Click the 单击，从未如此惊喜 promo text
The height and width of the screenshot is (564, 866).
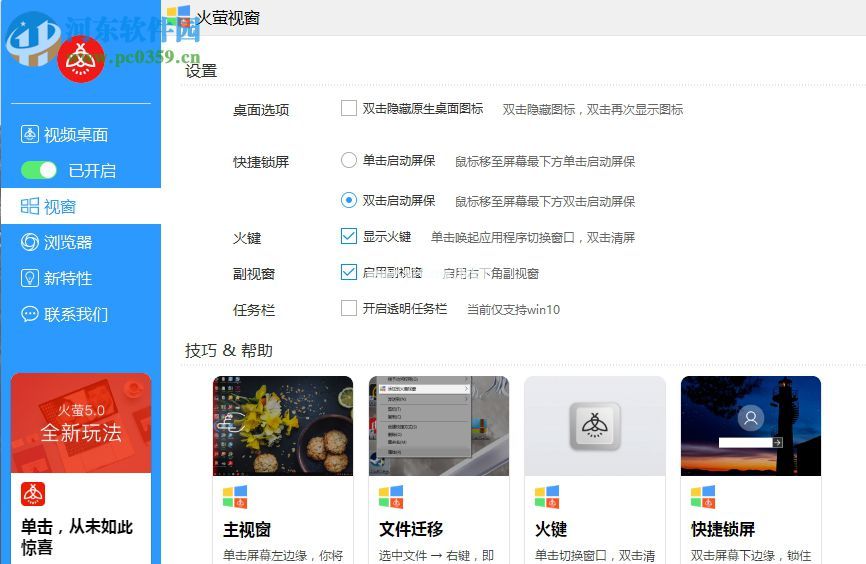coord(77,536)
